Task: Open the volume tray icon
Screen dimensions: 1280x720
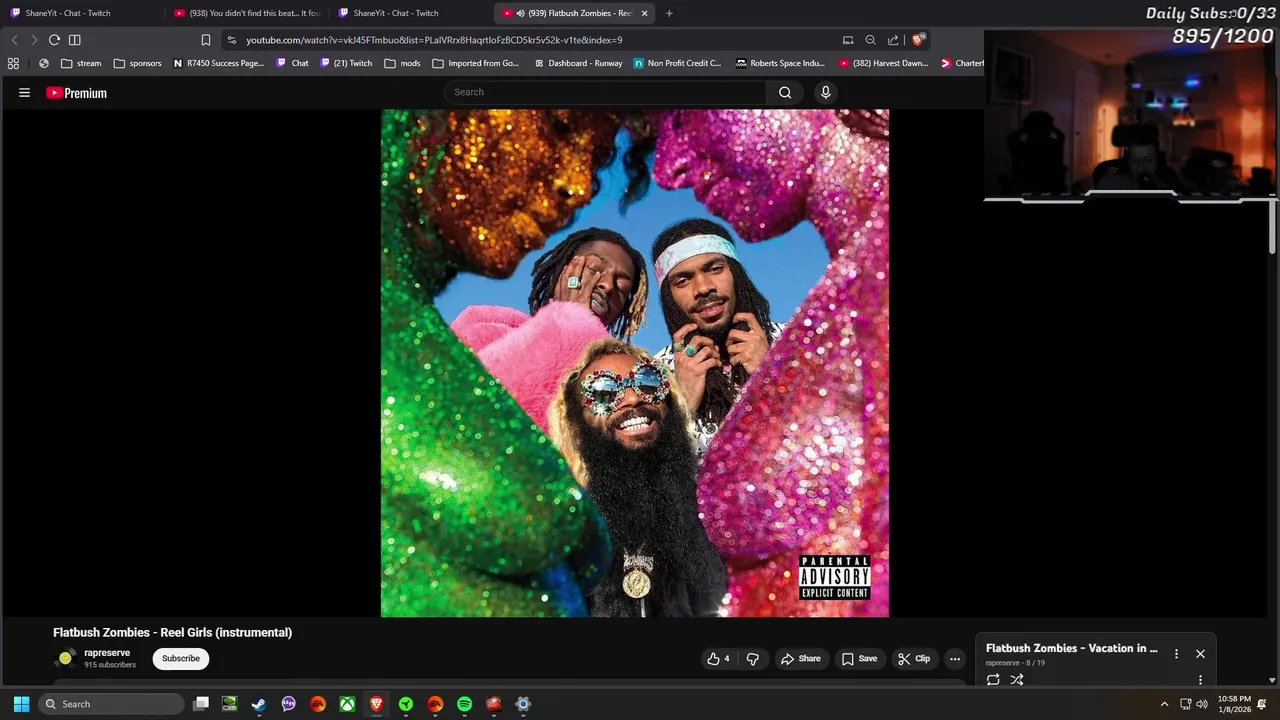Action: pyautogui.click(x=1202, y=704)
